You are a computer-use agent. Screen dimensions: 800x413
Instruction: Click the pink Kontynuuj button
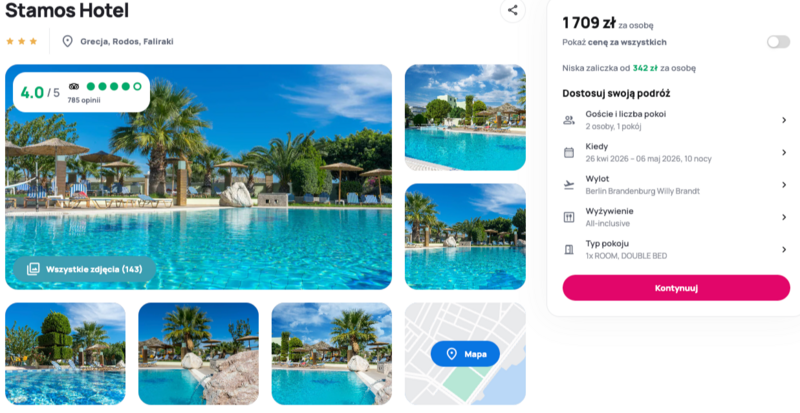tap(676, 288)
